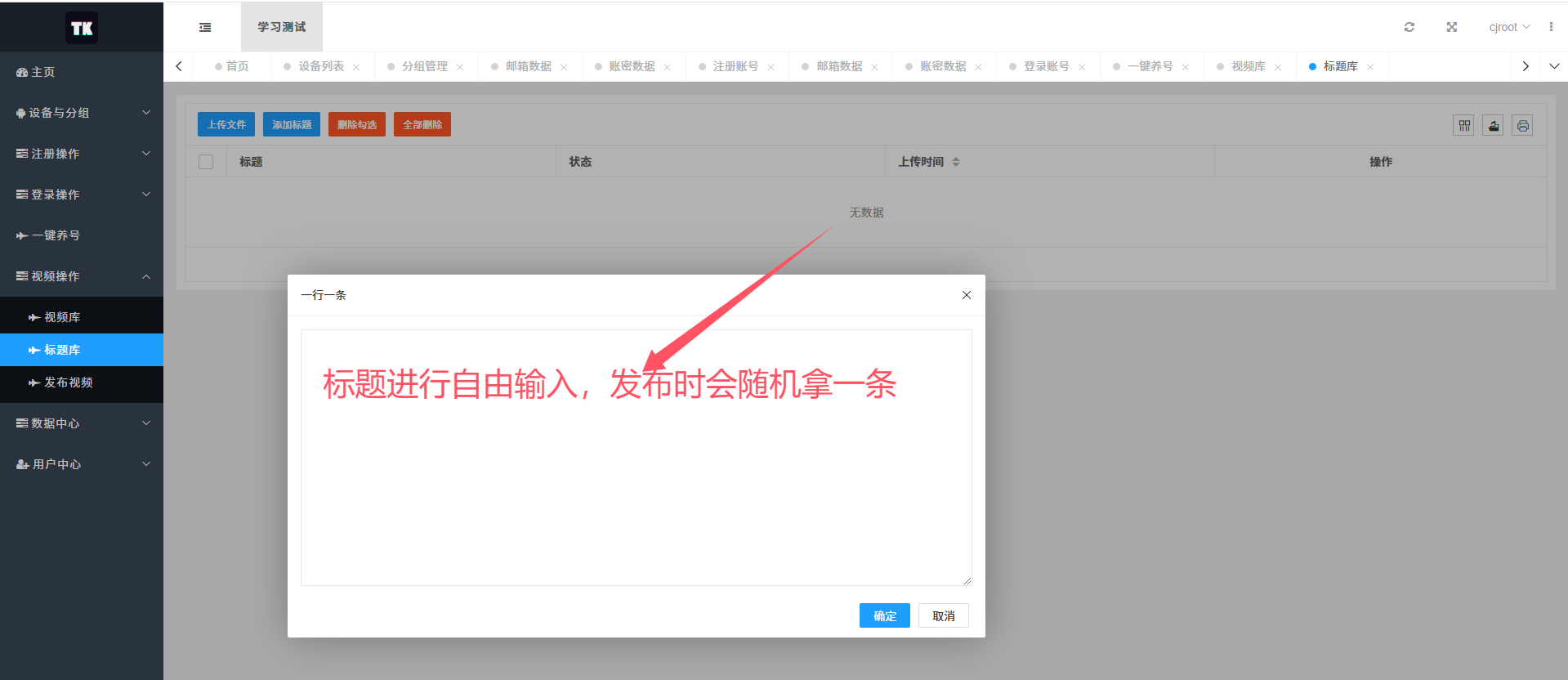Click 删除勾选 button
This screenshot has height=680, width=1568.
coord(357,124)
